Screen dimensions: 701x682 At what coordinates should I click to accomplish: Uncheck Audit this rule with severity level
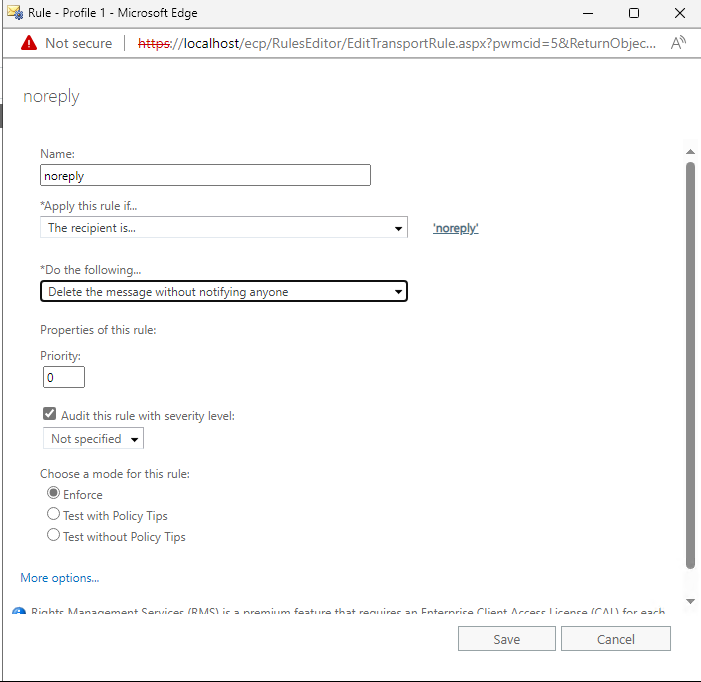point(49,415)
